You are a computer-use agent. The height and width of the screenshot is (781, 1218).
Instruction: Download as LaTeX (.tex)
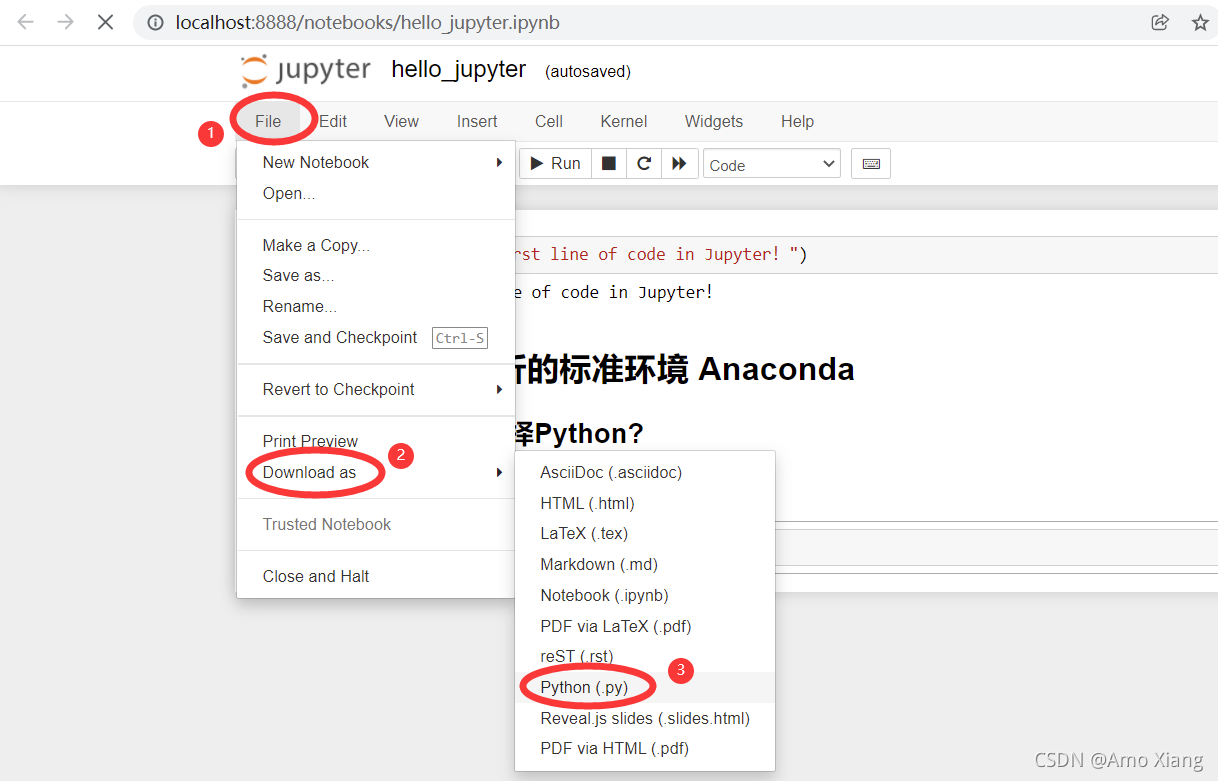pyautogui.click(x=645, y=533)
